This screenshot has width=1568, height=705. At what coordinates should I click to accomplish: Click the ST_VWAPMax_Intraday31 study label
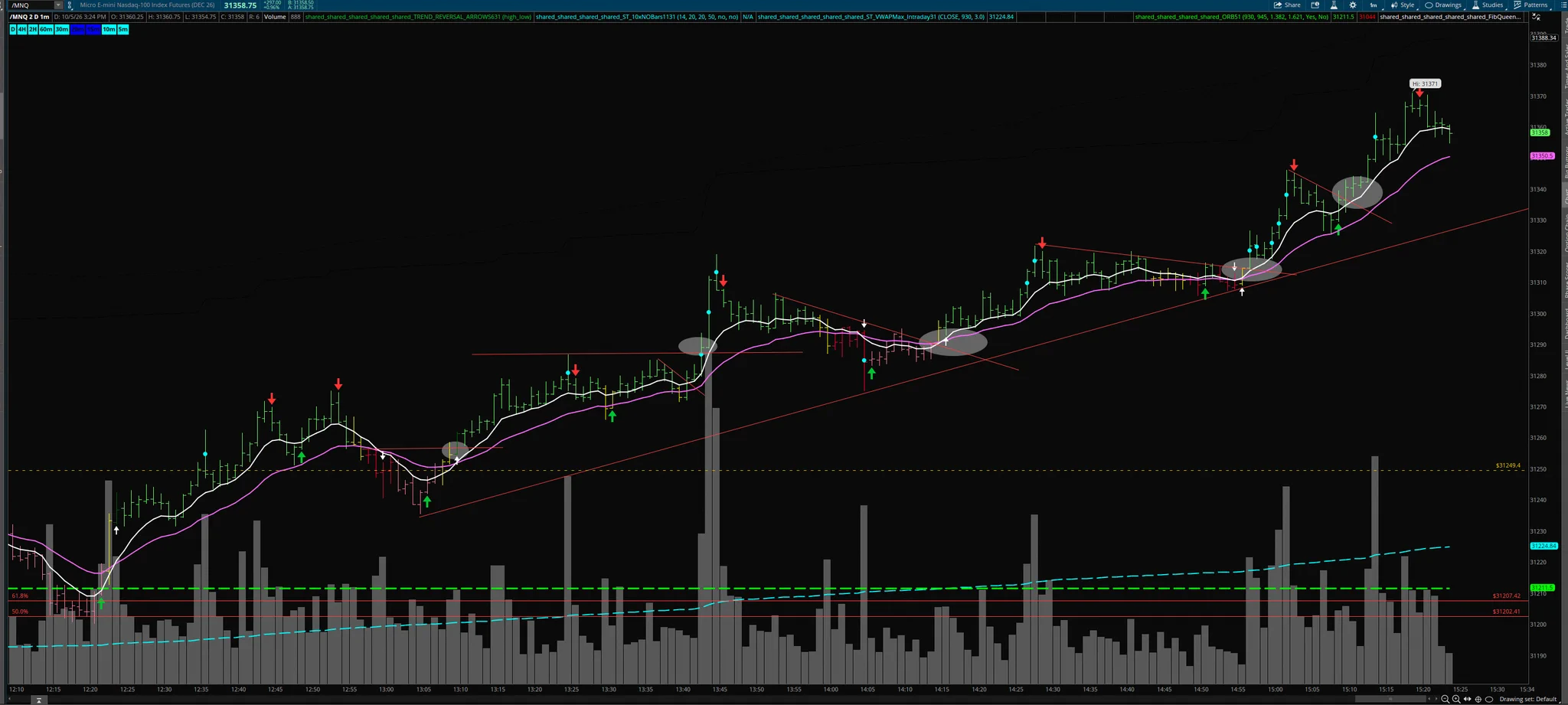(871, 17)
